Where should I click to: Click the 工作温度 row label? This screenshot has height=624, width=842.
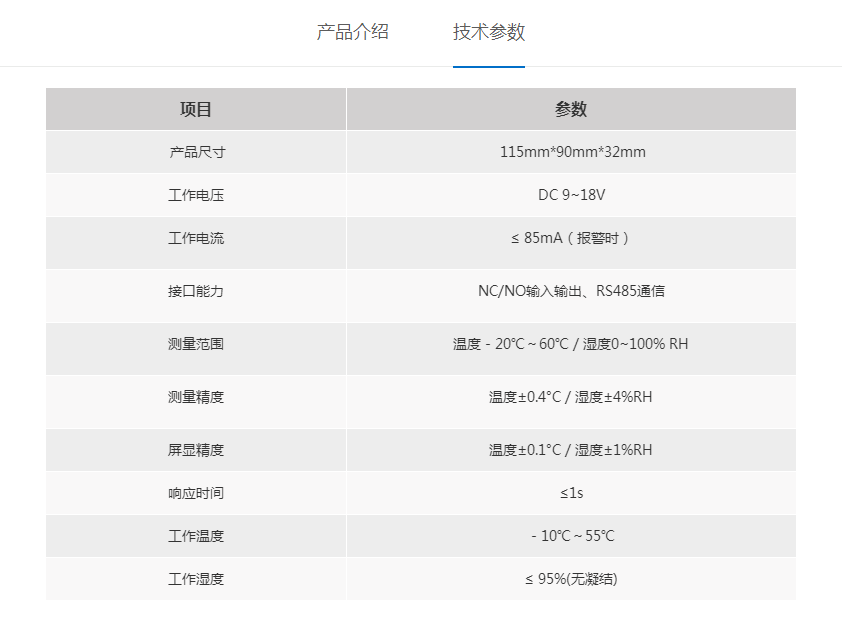pyautogui.click(x=196, y=536)
